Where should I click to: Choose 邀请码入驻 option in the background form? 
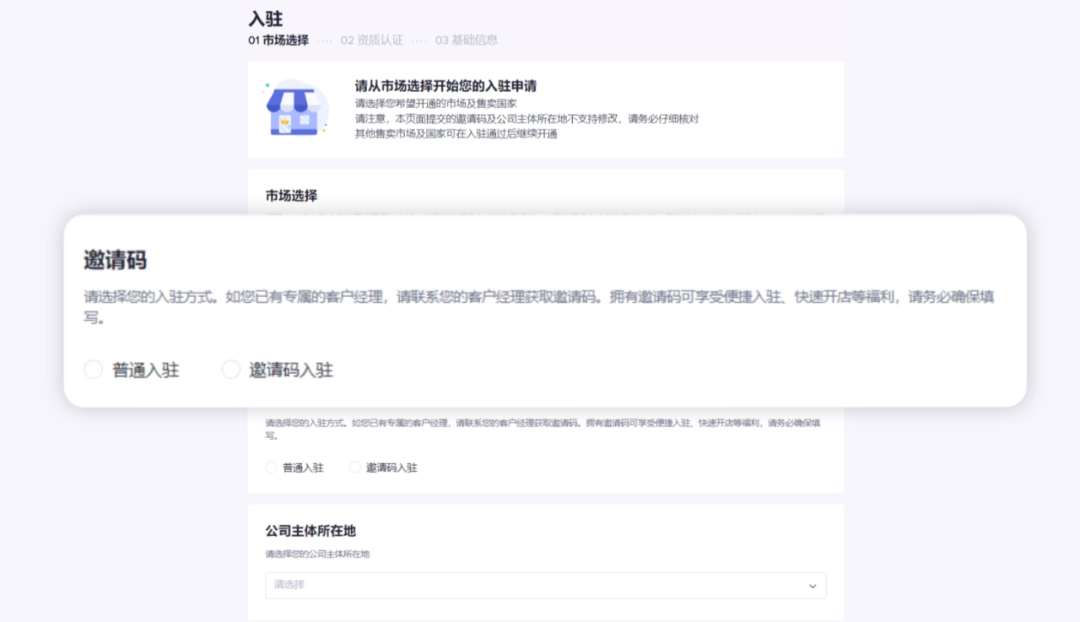pyautogui.click(x=355, y=466)
